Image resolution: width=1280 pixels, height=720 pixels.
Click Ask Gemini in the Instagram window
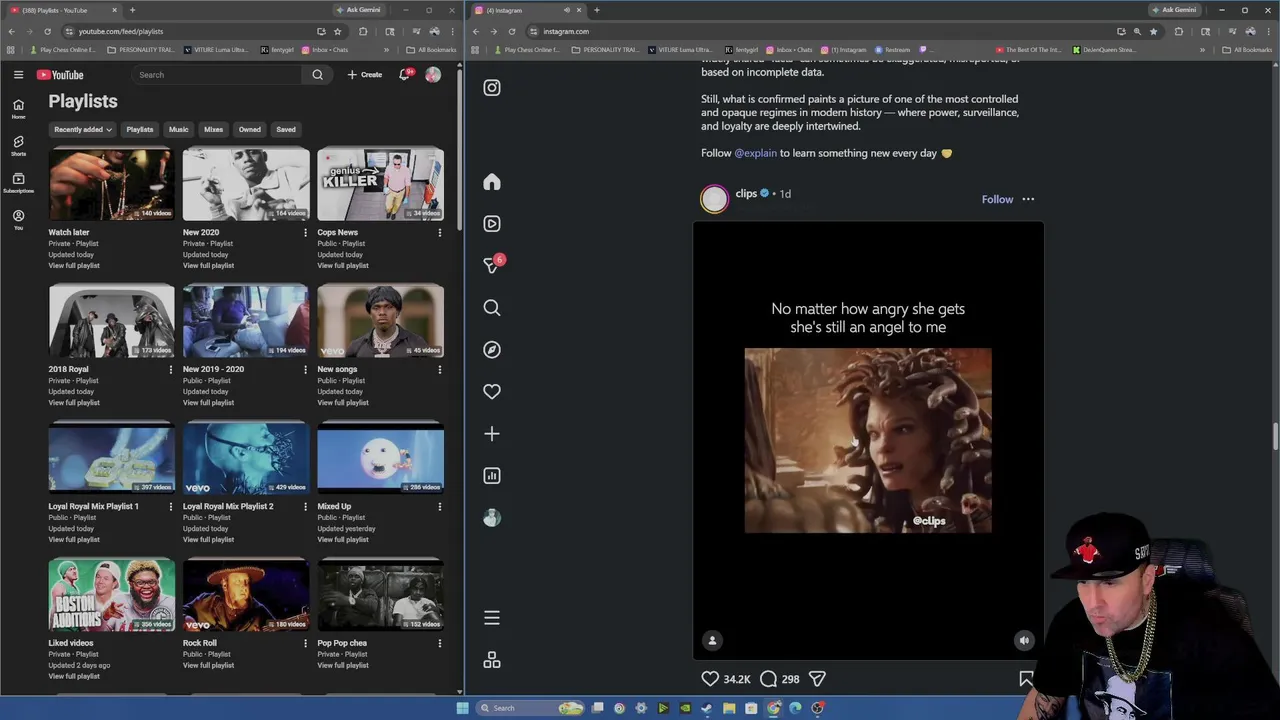[1174, 10]
